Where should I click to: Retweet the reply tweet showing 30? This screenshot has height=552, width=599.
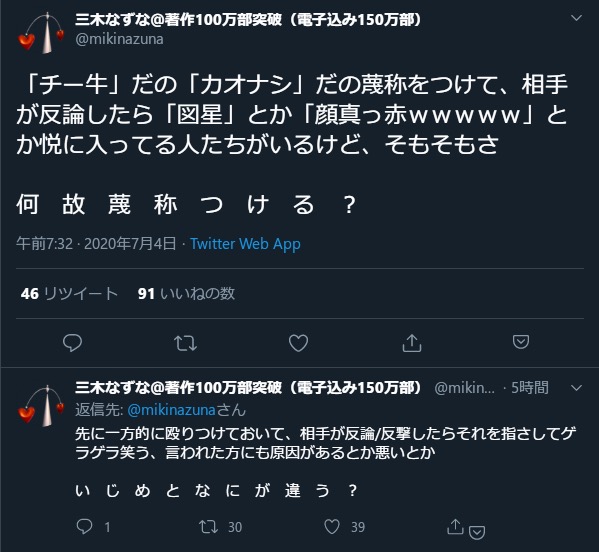(209, 527)
